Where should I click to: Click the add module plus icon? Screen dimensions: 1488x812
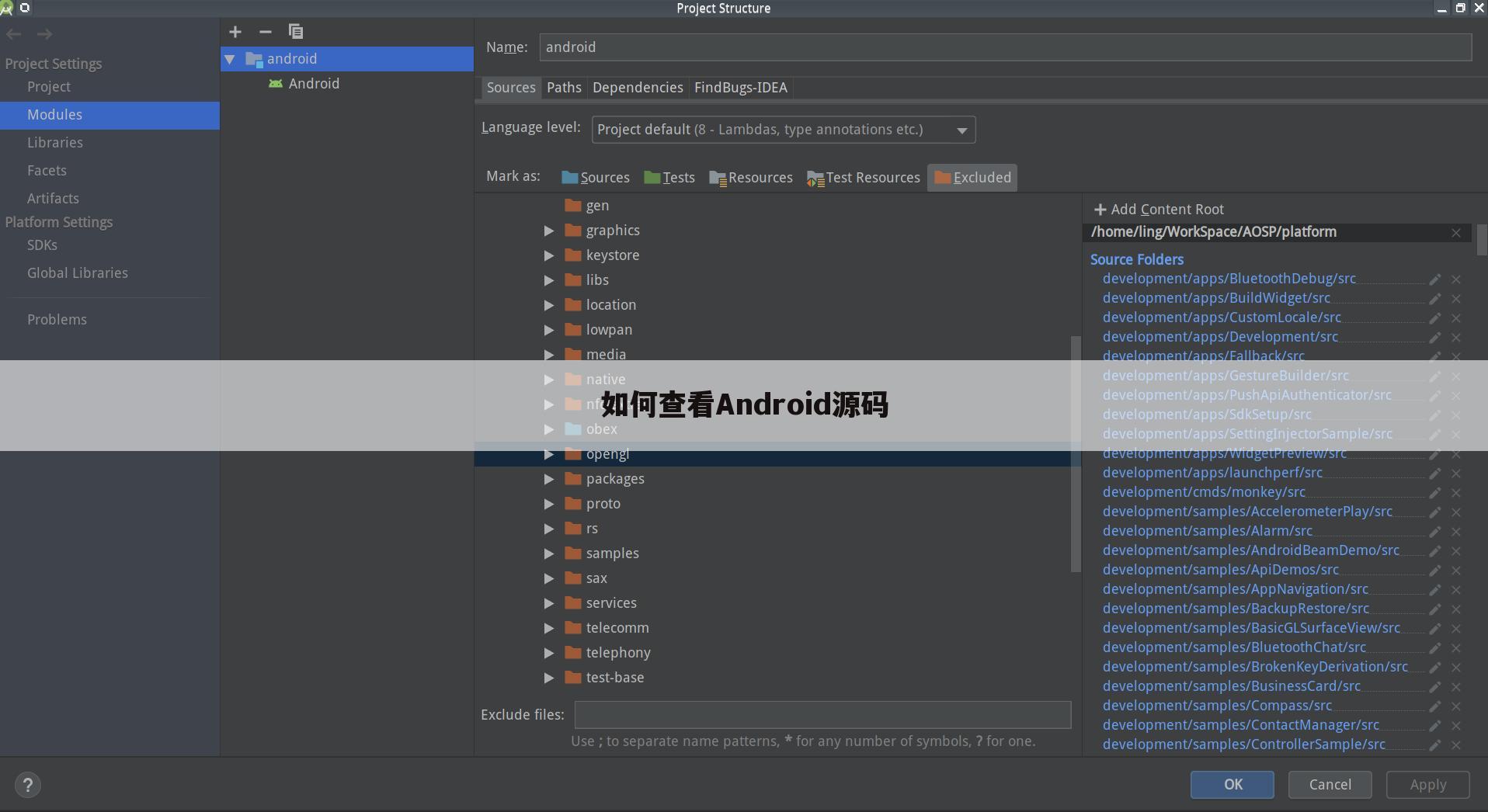click(x=235, y=32)
